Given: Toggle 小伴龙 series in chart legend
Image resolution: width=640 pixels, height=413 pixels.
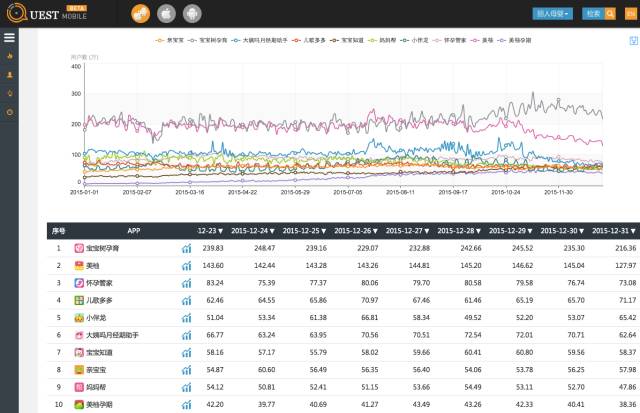Looking at the screenshot, I should coord(414,40).
